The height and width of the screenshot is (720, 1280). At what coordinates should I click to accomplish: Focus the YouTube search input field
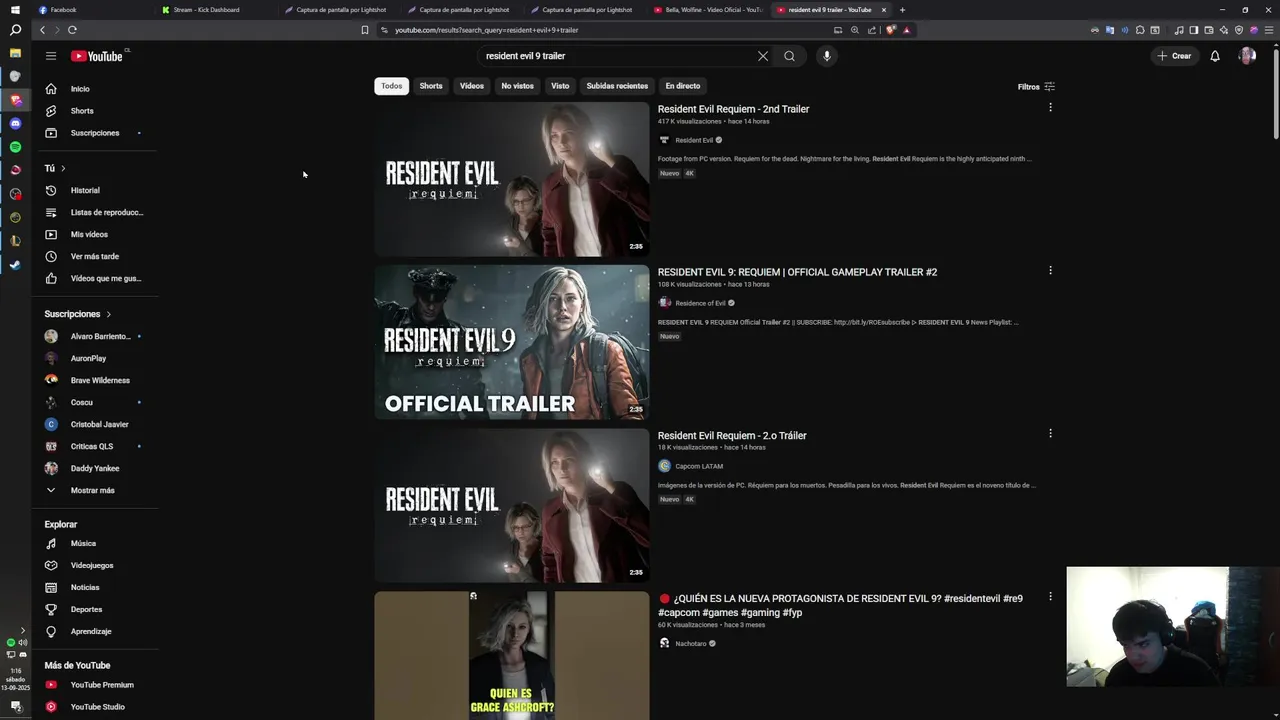click(615, 56)
